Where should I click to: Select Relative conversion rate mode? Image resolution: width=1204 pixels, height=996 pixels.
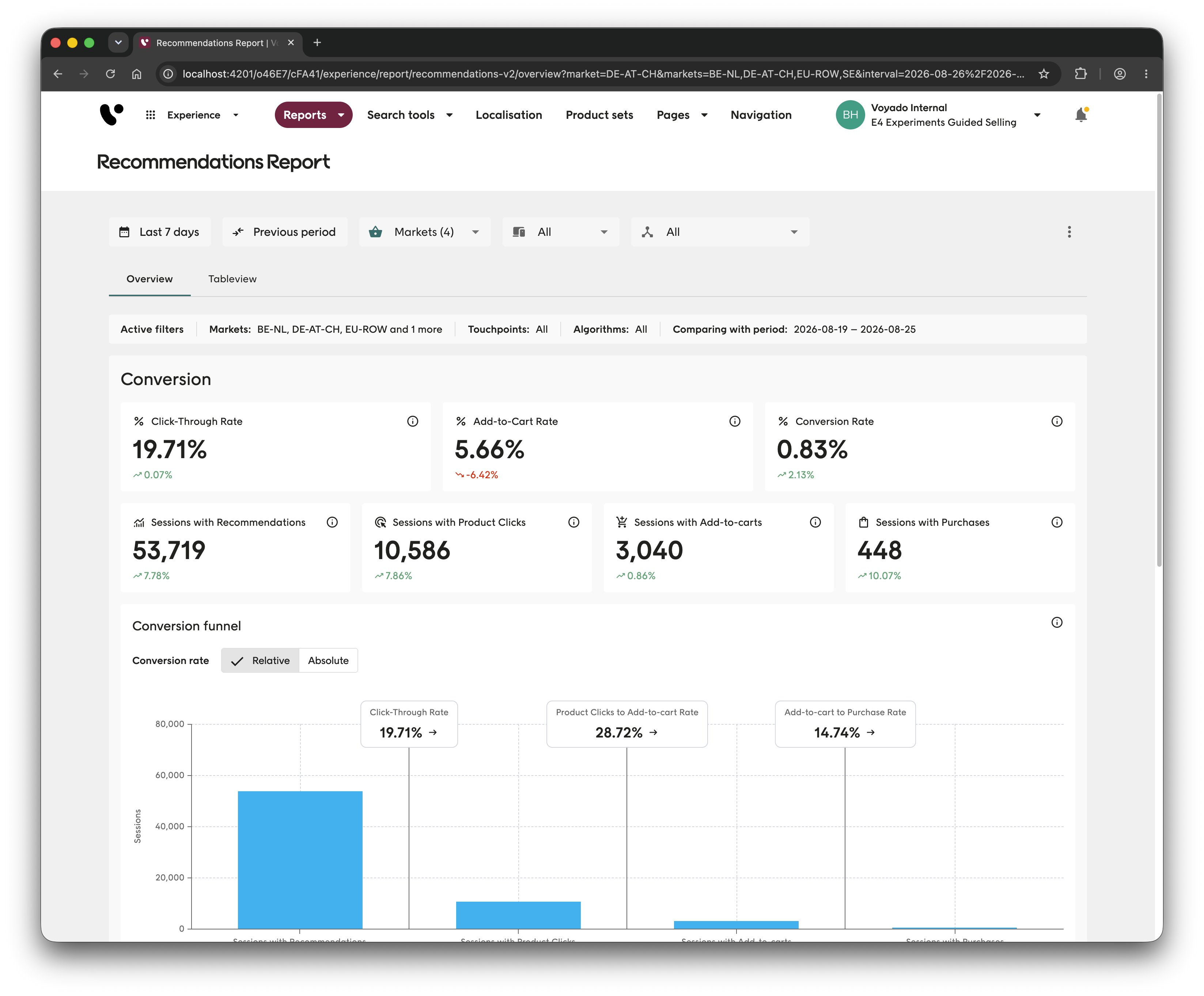click(x=260, y=661)
